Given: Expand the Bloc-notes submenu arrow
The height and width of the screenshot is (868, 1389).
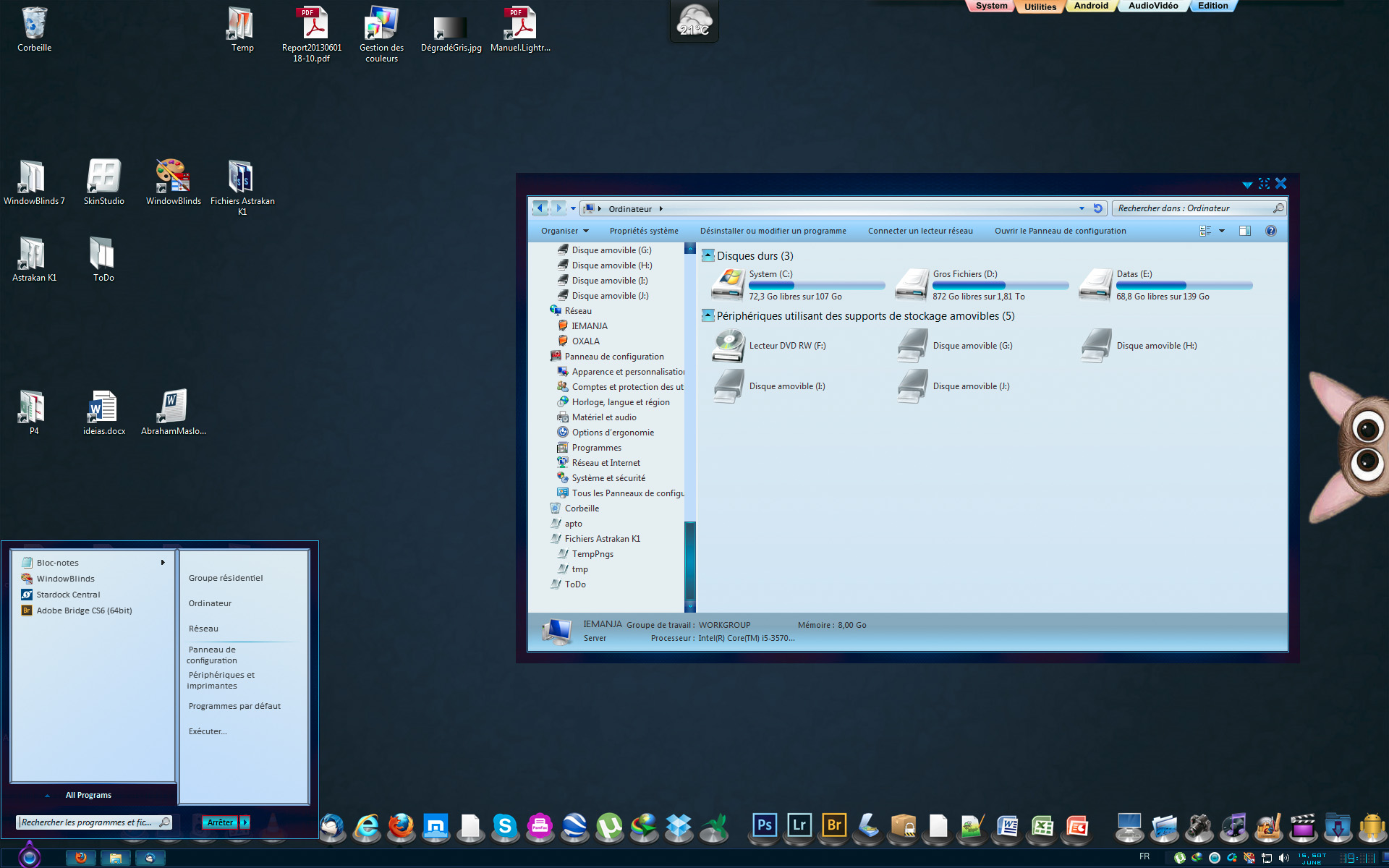Looking at the screenshot, I should pos(163,563).
